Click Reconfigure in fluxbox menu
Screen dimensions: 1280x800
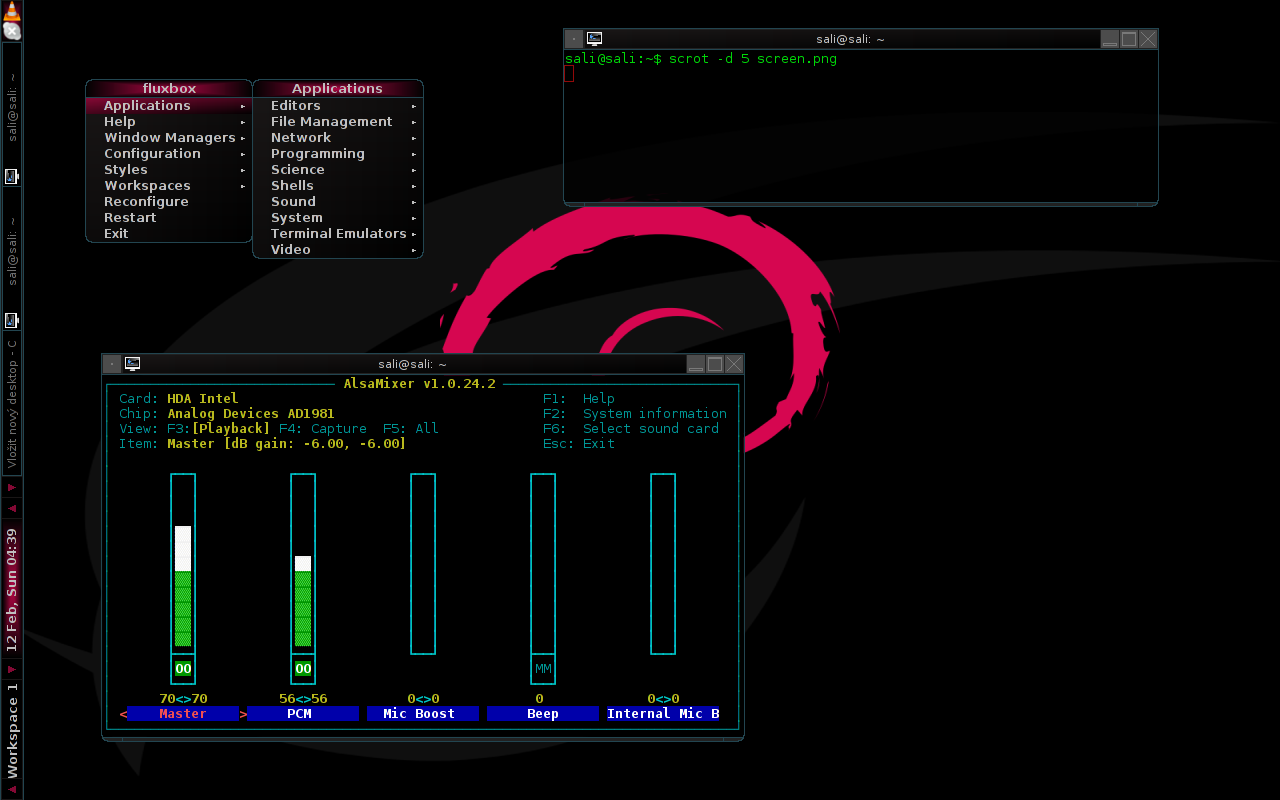(169, 201)
